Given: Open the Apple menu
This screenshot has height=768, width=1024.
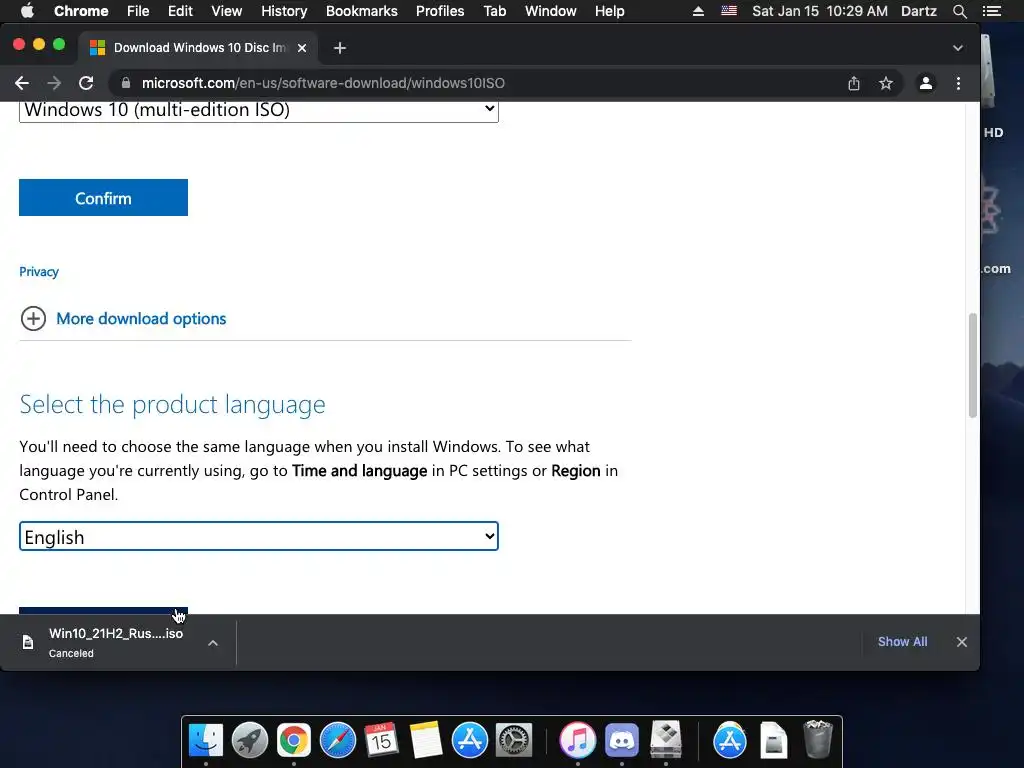Looking at the screenshot, I should tap(27, 11).
